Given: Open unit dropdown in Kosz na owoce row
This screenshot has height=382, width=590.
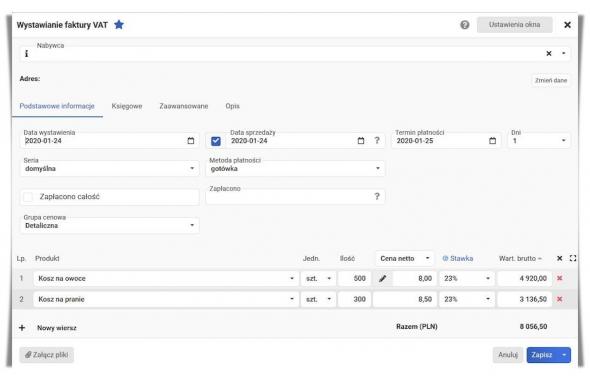Looking at the screenshot, I should click(x=329, y=279).
